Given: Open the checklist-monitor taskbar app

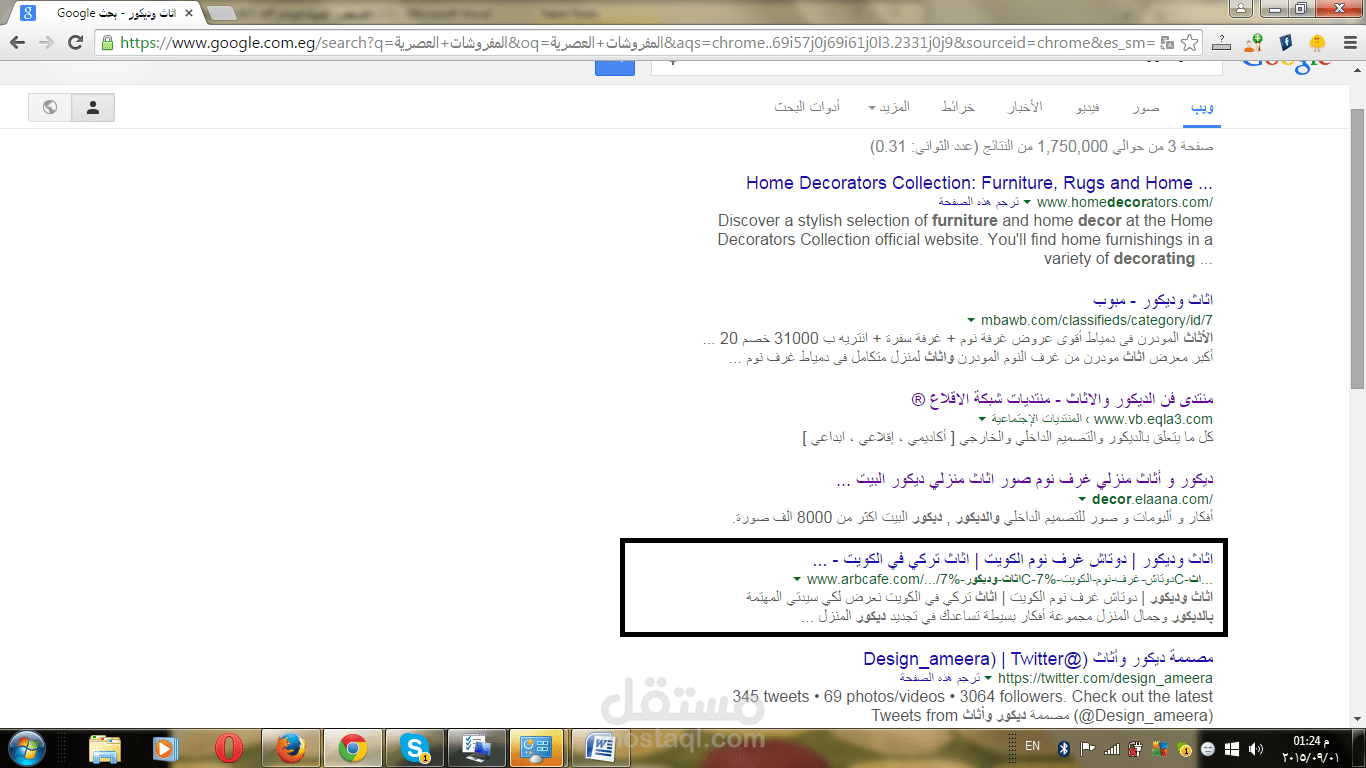Looking at the screenshot, I should pos(476,747).
